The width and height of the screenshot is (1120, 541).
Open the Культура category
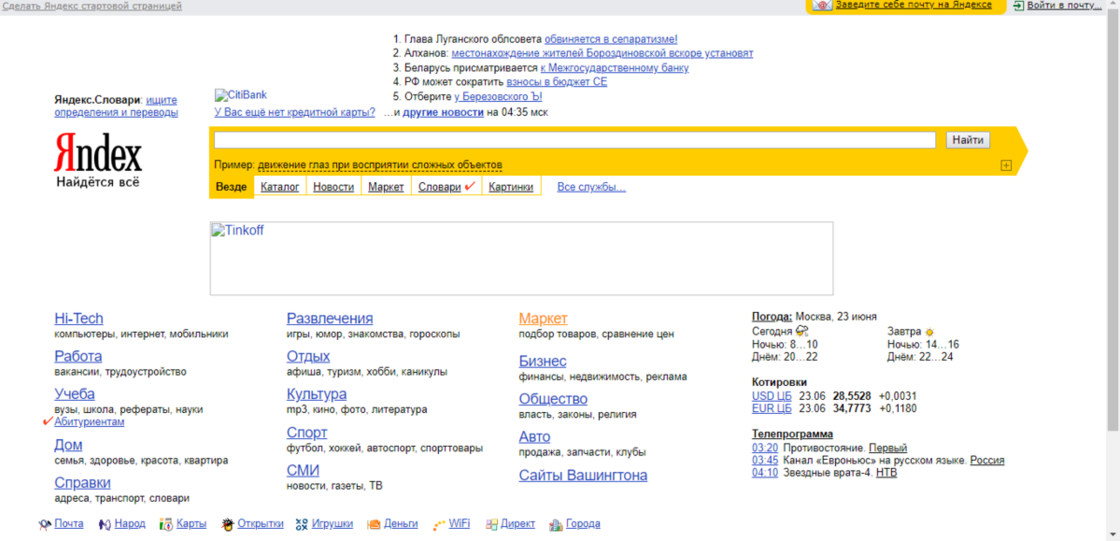[316, 394]
